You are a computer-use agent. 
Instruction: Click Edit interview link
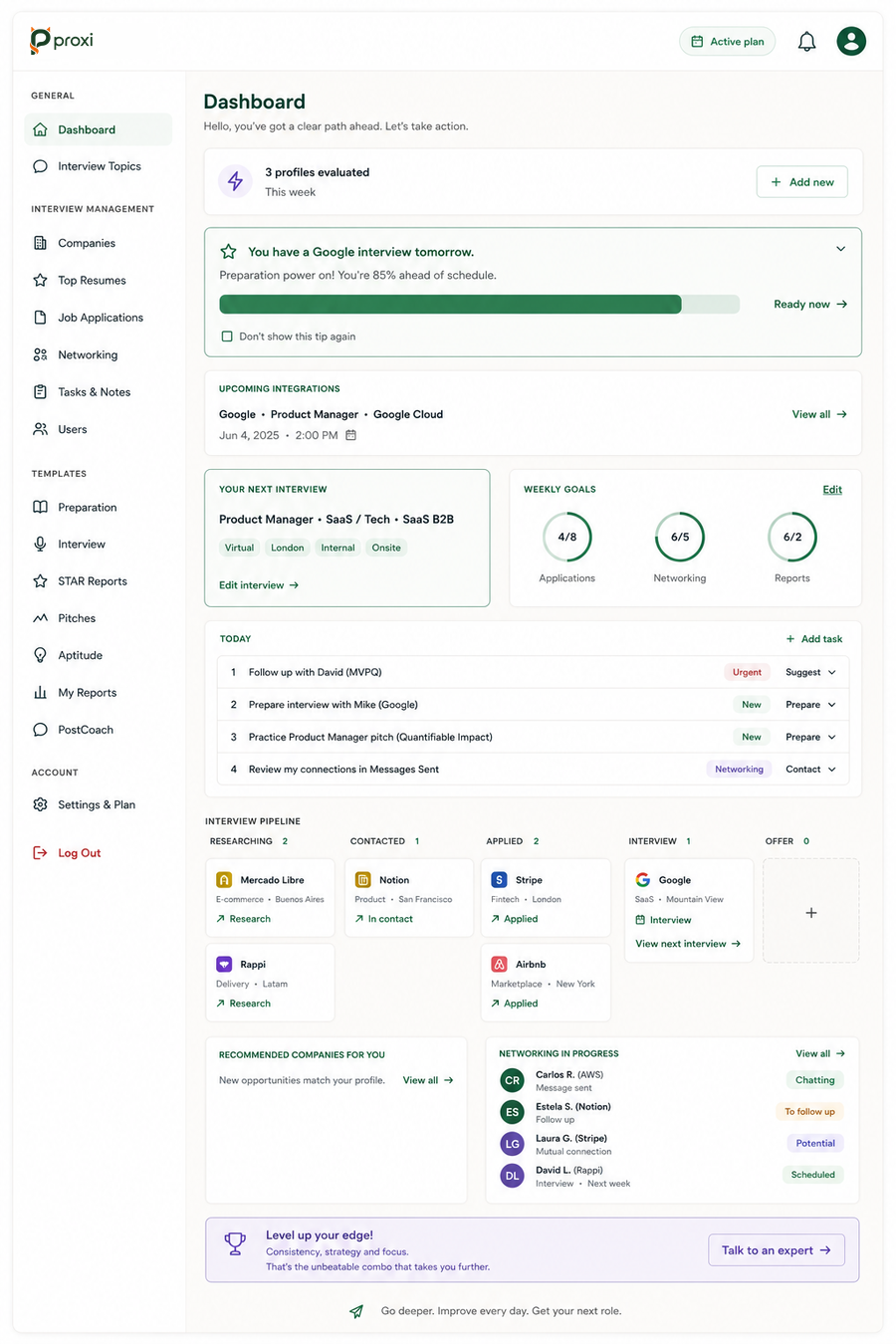[259, 585]
